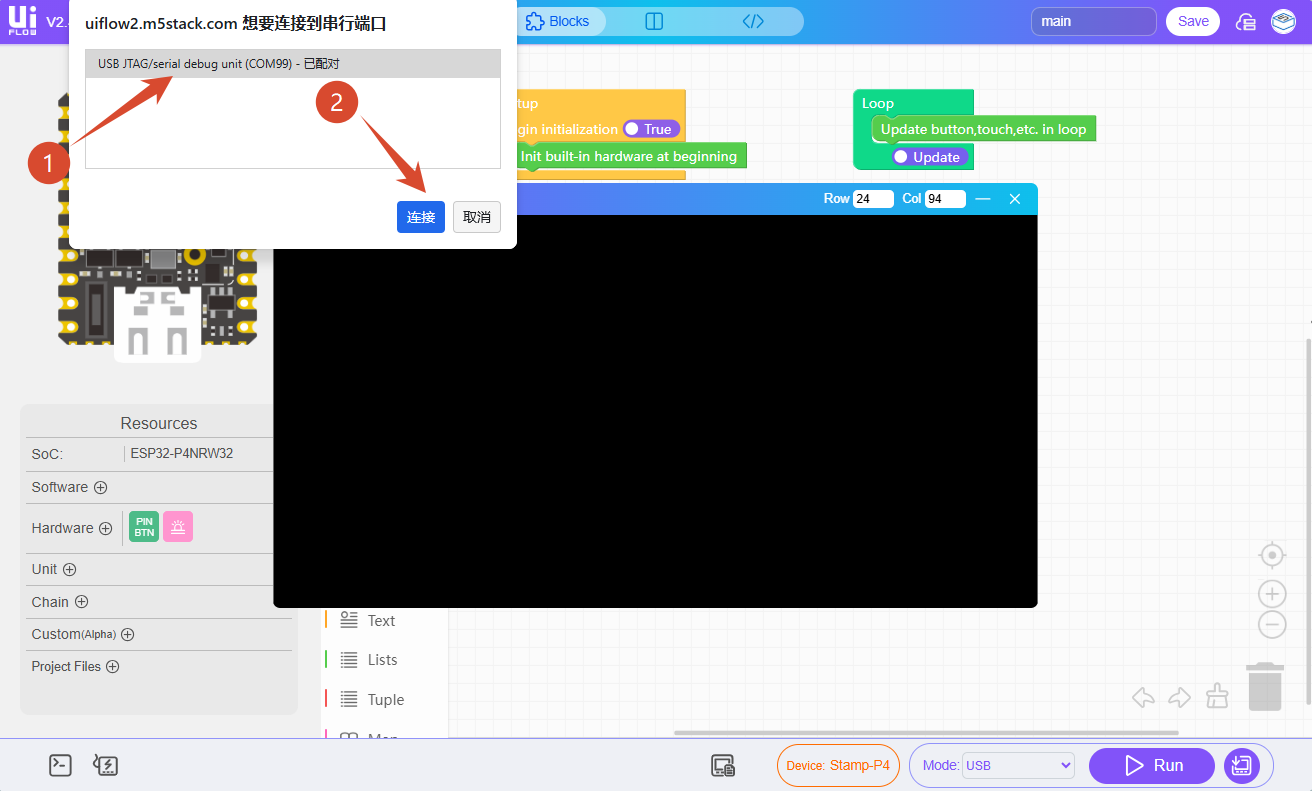The width and height of the screenshot is (1312, 791).
Task: Toggle the Update switch in Loop block
Action: (x=930, y=157)
